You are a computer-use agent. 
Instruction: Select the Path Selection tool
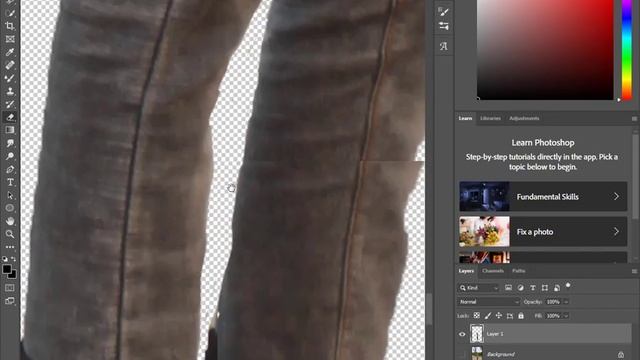coord(10,196)
